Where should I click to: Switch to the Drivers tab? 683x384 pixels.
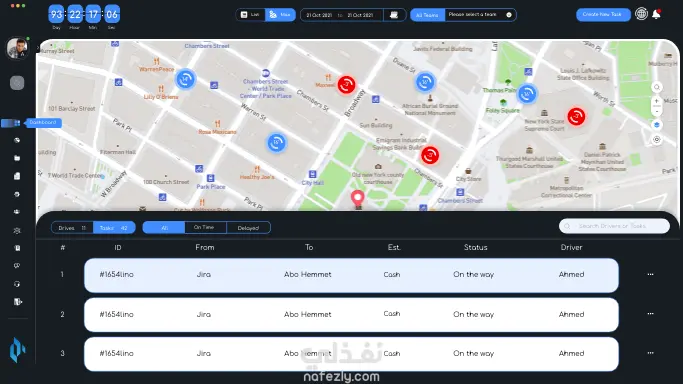click(72, 228)
